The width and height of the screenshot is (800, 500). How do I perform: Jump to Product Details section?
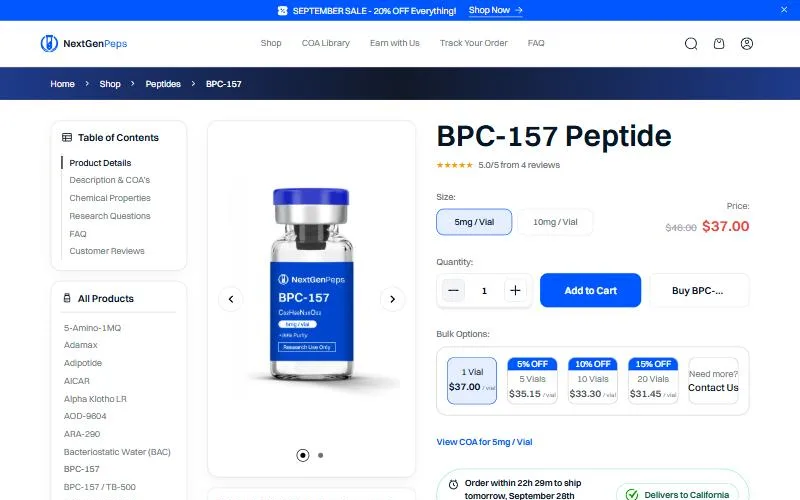100,163
